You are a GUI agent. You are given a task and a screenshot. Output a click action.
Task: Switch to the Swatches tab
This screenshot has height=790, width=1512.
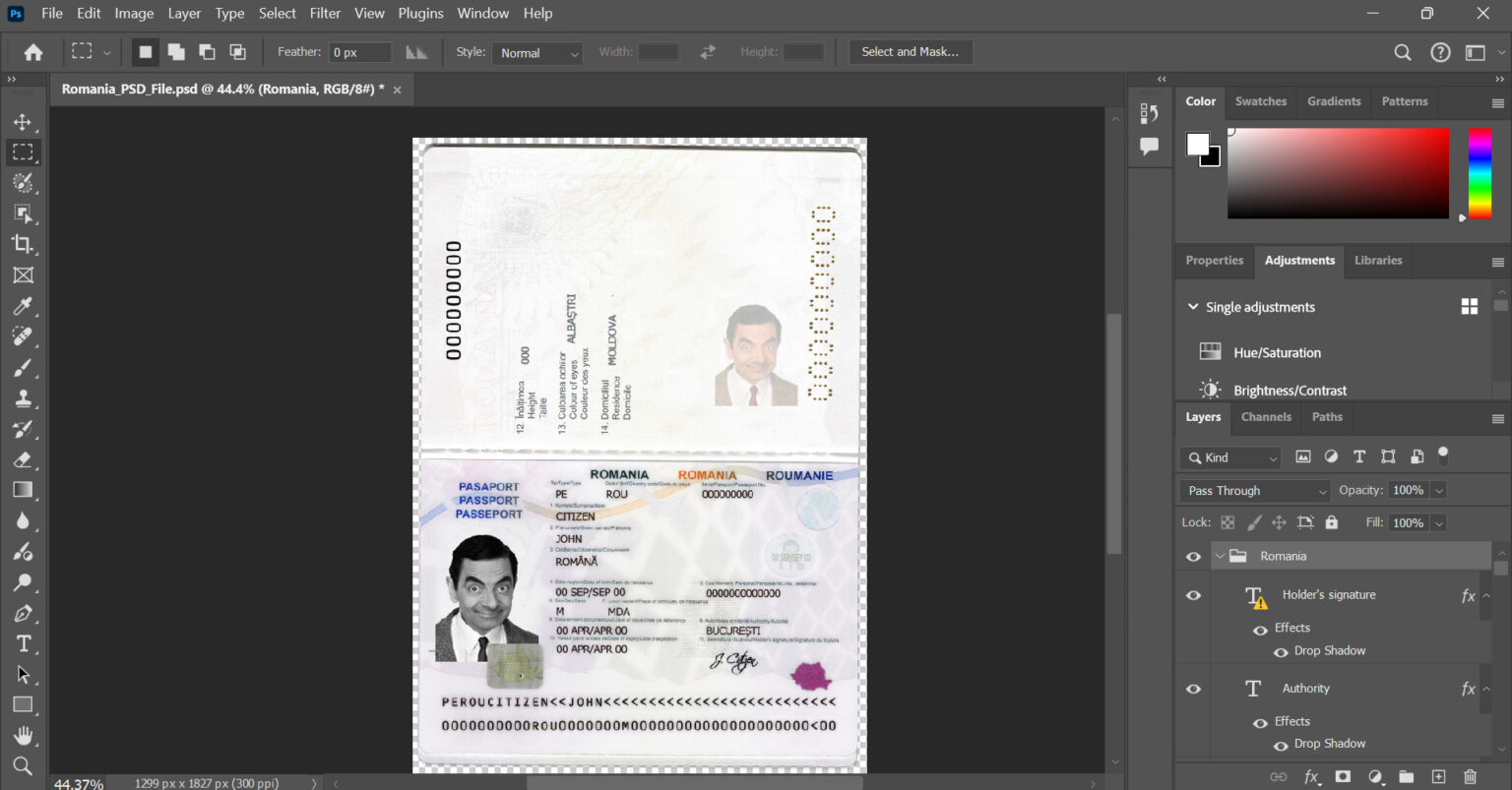1261,101
